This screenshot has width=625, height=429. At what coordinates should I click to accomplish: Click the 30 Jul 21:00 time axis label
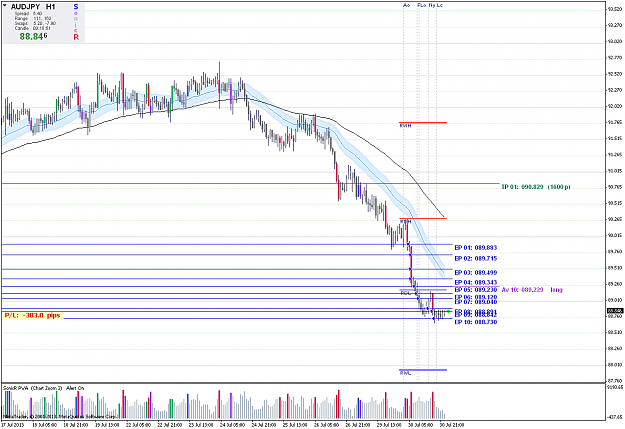[x=452, y=425]
